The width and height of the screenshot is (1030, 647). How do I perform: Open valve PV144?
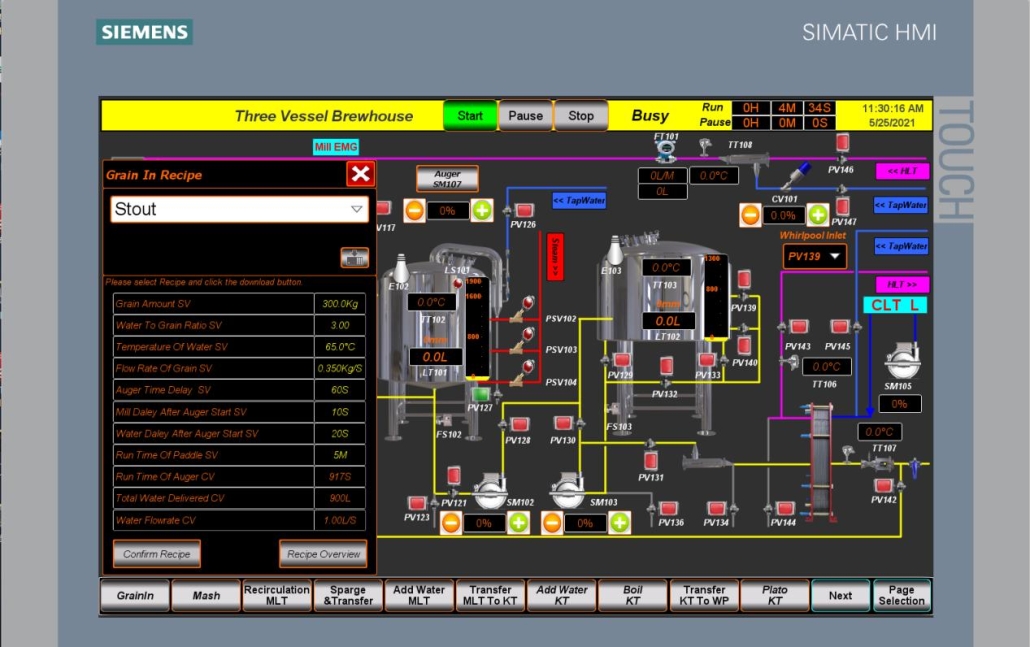(785, 508)
